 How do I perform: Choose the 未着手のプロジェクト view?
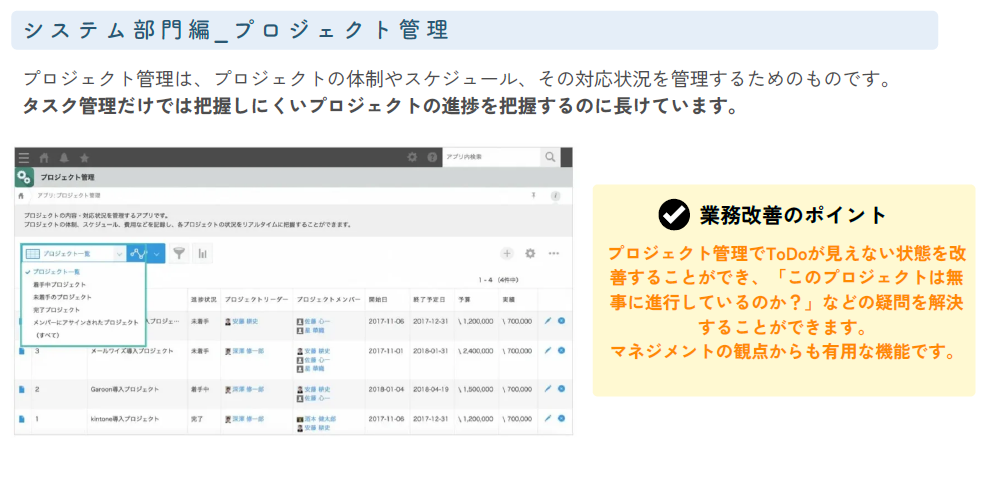(x=62, y=297)
